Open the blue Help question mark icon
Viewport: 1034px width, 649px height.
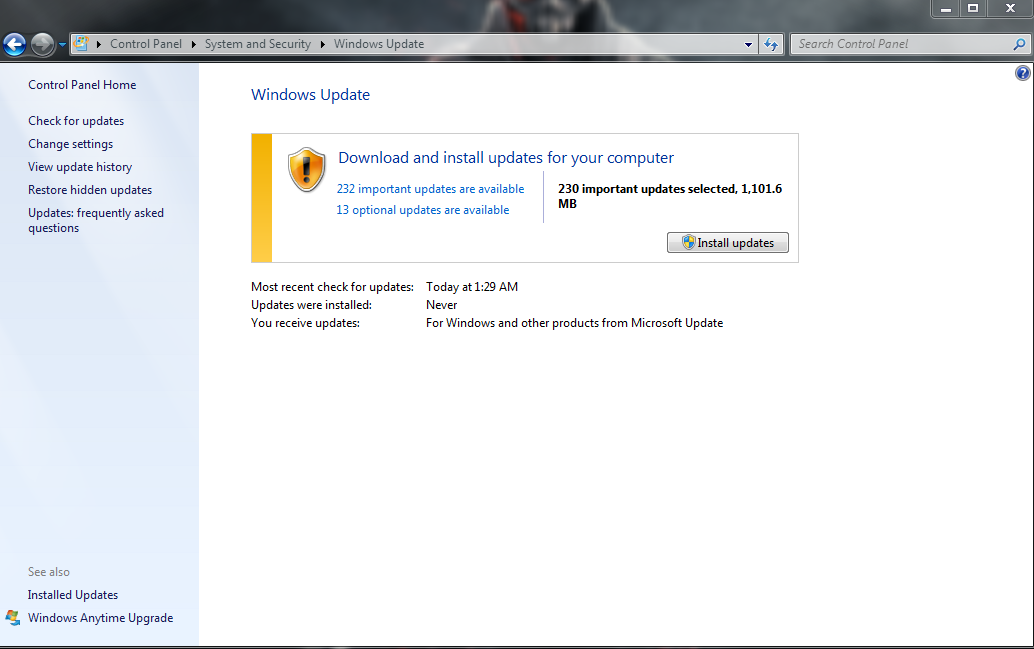(1022, 73)
